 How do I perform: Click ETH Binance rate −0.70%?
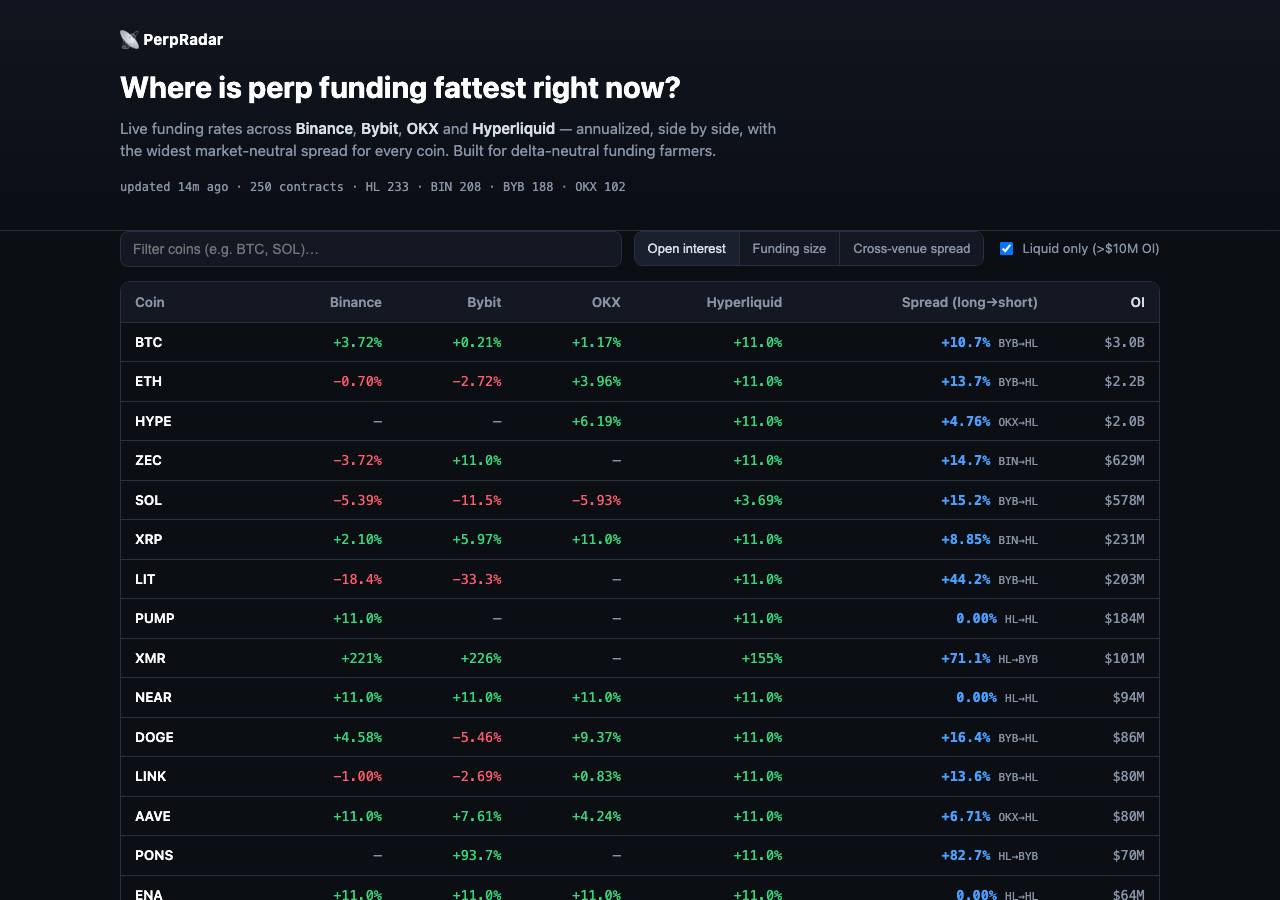point(357,381)
